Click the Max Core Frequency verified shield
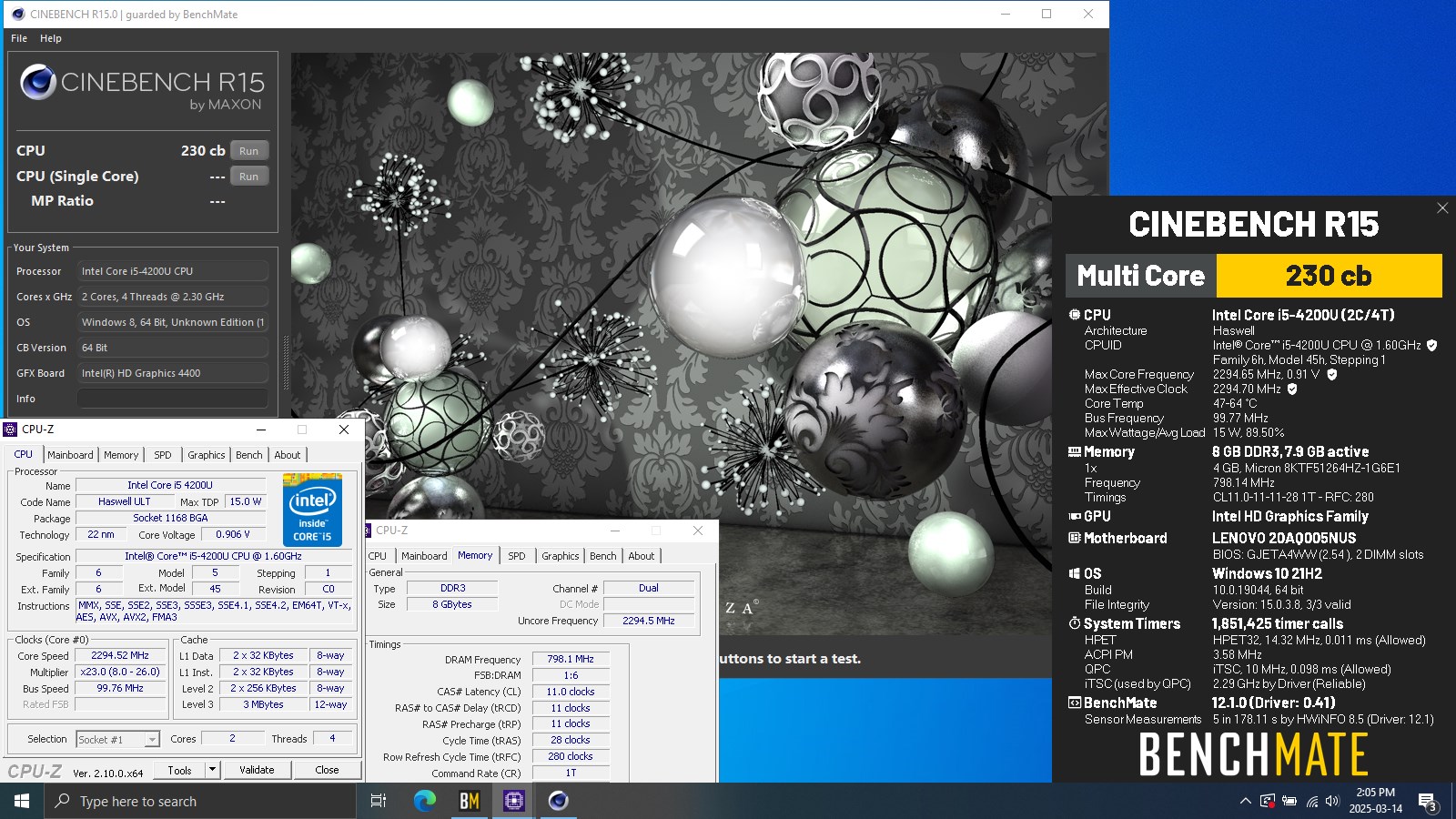1456x819 pixels. click(1332, 374)
